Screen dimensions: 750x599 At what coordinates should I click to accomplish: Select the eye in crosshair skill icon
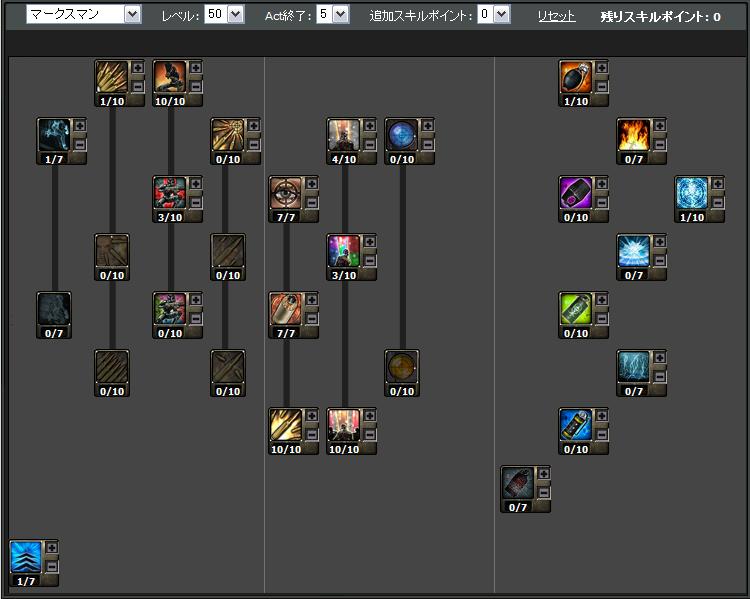click(286, 192)
